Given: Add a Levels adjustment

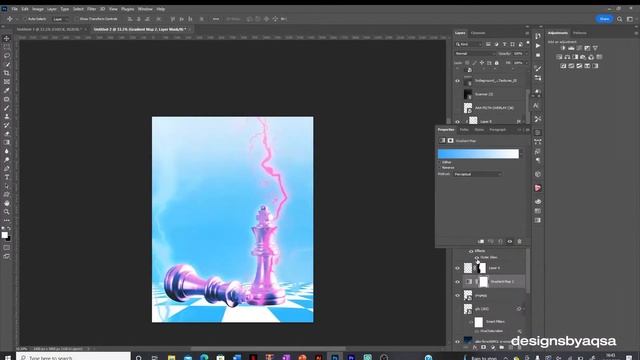Looking at the screenshot, I should 571,48.
